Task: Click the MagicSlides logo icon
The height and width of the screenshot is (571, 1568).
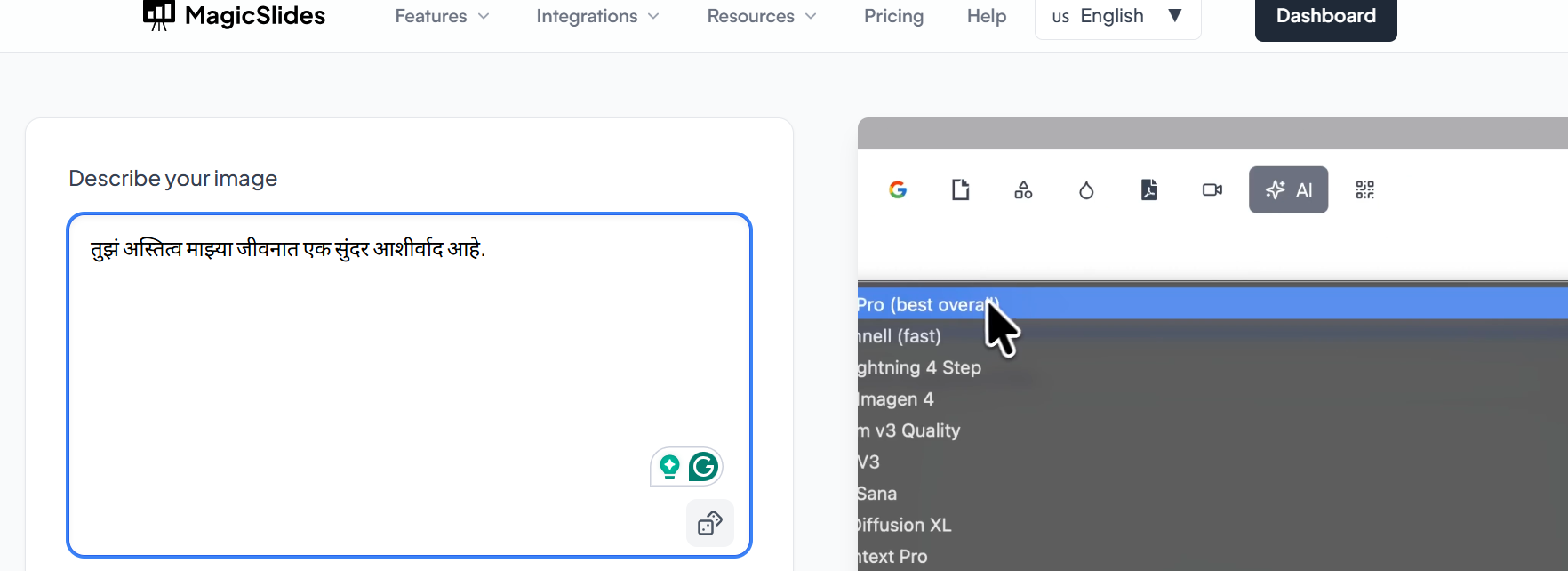Action: 159,14
